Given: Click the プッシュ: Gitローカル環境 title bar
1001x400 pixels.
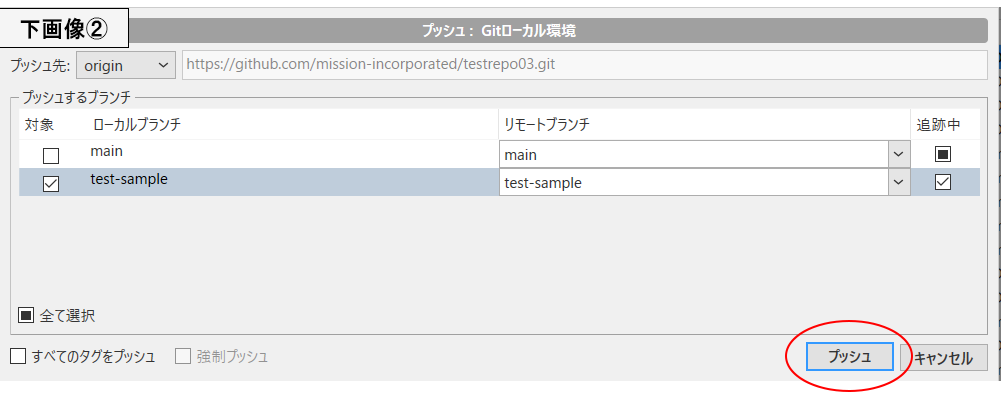Looking at the screenshot, I should (x=500, y=30).
